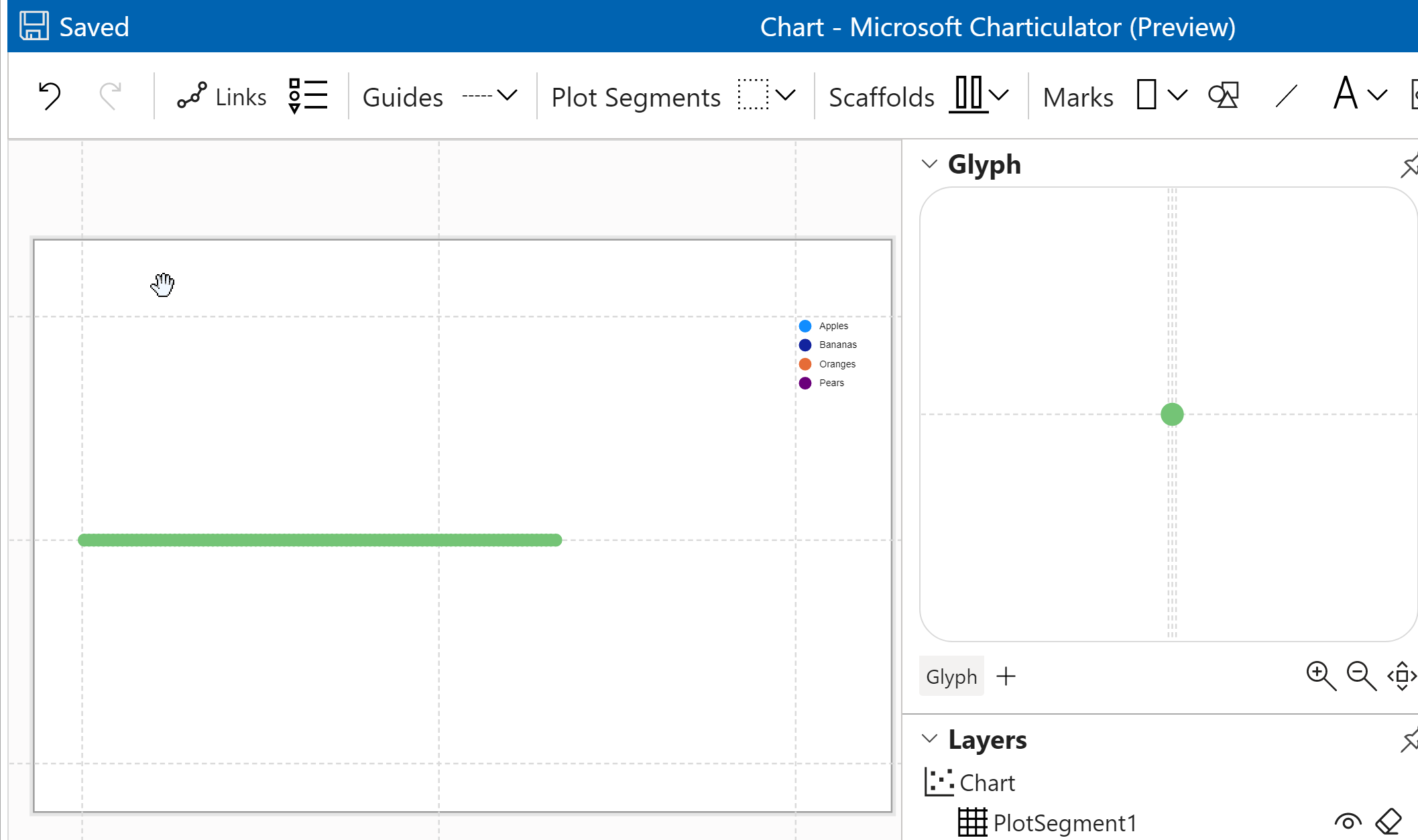Pin the Glyph panel

click(1410, 165)
